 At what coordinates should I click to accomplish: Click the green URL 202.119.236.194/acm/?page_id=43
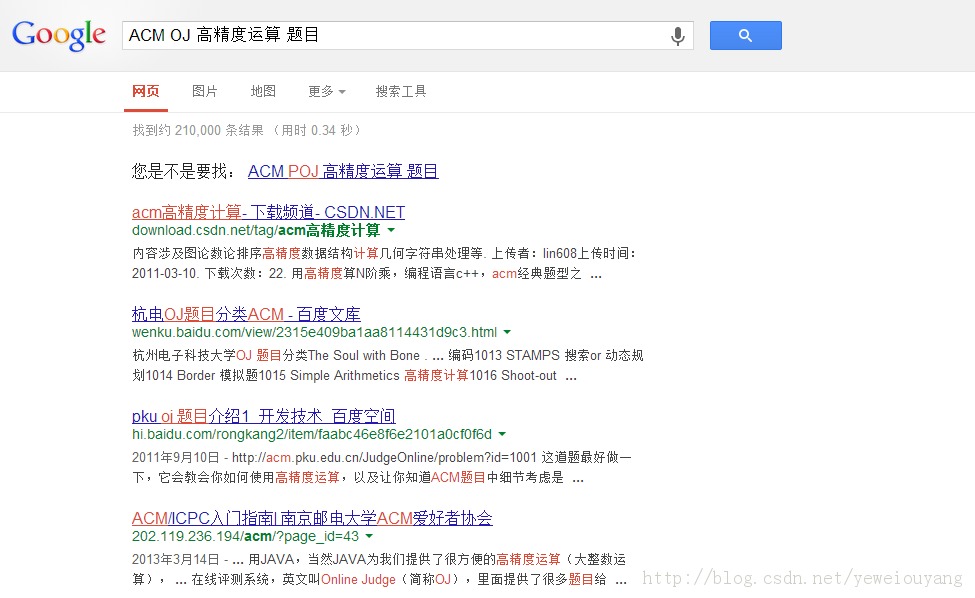tap(245, 536)
